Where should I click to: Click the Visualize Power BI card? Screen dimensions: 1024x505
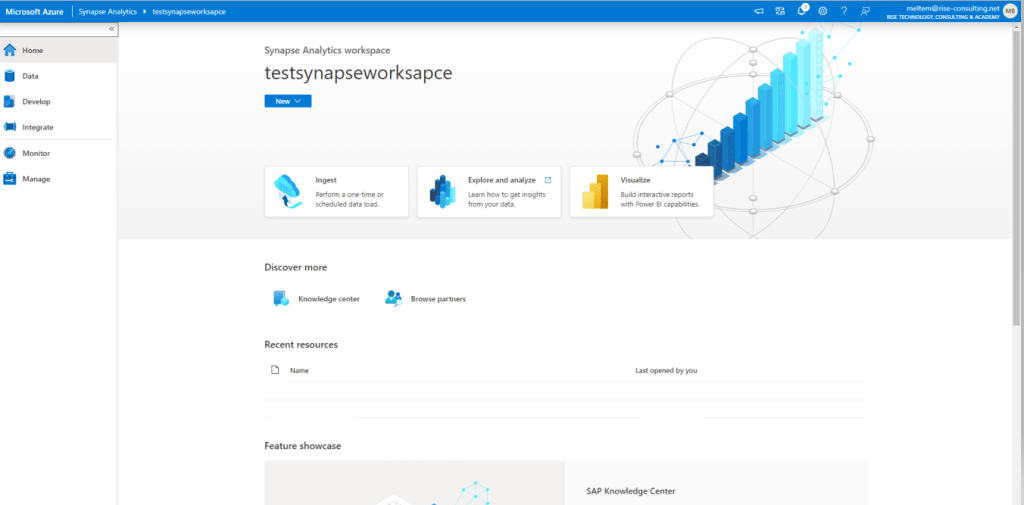(641, 192)
